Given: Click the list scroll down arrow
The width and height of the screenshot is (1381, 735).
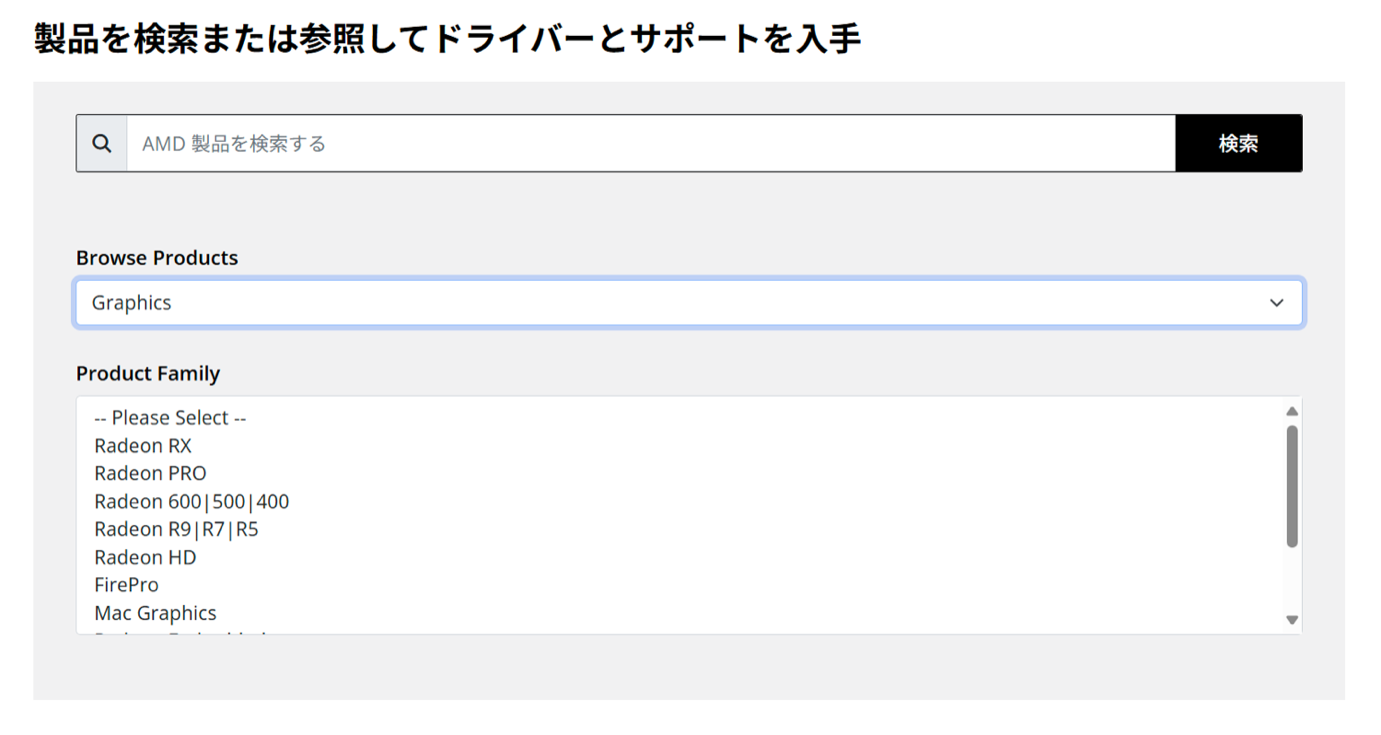Looking at the screenshot, I should coord(1292,620).
